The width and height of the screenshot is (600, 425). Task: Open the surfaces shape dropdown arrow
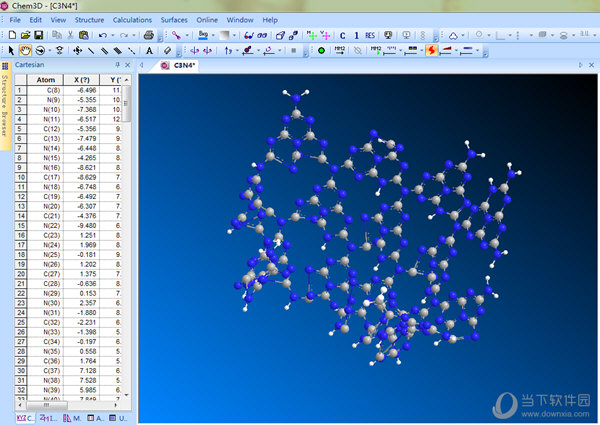point(463,35)
